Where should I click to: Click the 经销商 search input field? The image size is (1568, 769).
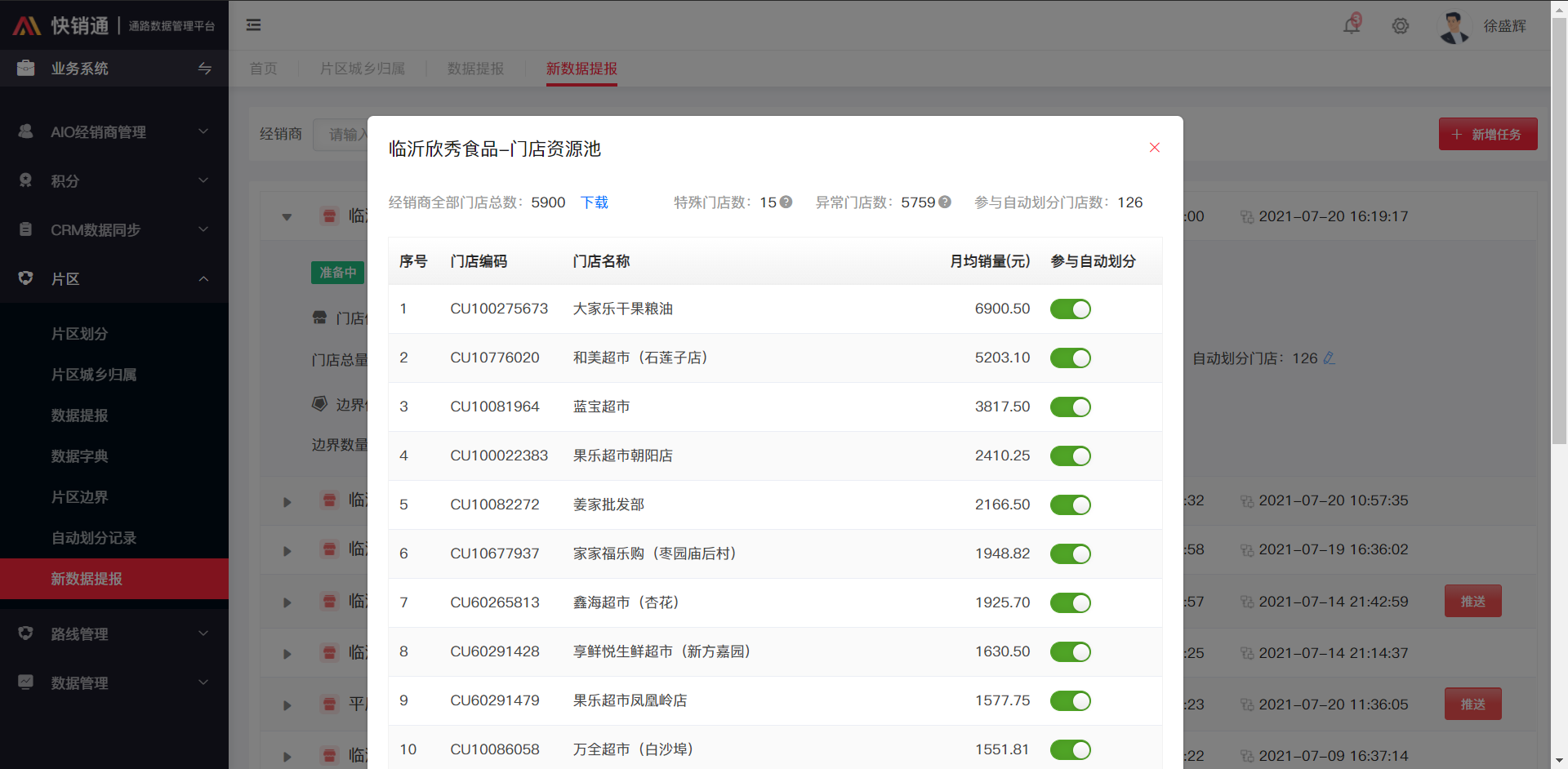click(x=341, y=134)
